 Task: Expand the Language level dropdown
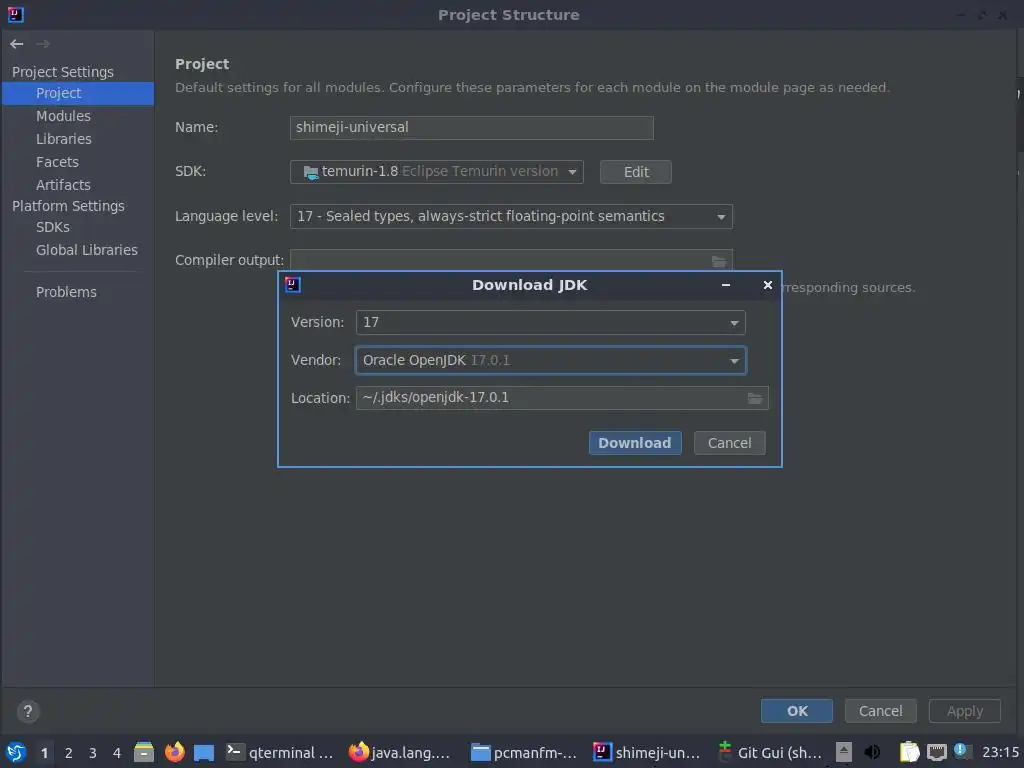click(x=511, y=216)
